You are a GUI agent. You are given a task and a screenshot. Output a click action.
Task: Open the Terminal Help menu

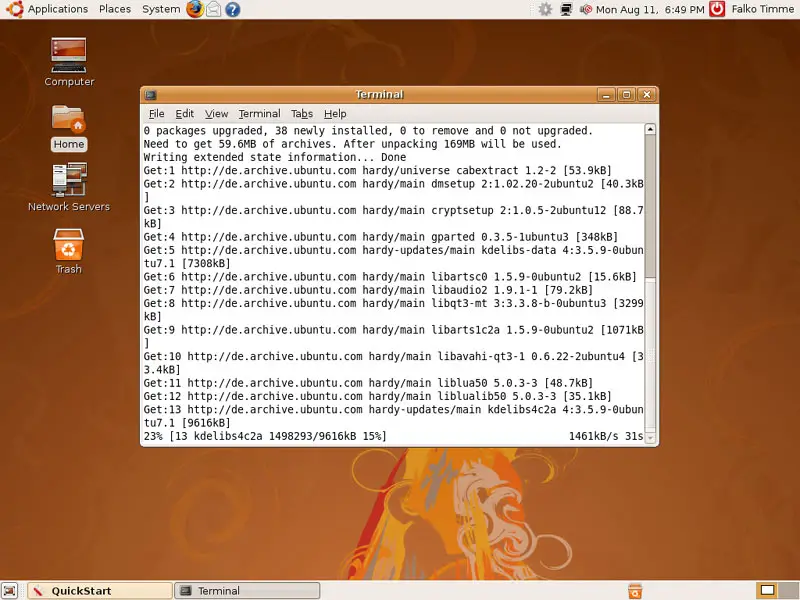click(x=335, y=114)
